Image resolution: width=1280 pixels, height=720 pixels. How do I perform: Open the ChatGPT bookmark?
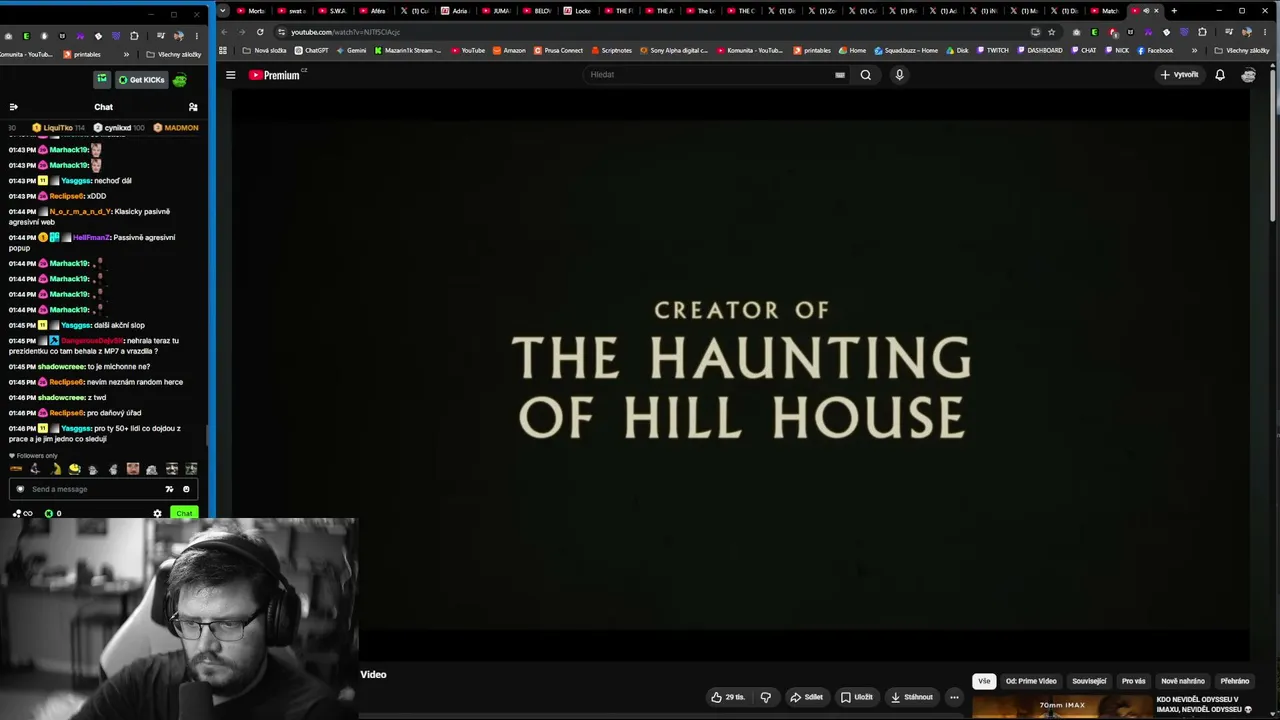tap(311, 50)
